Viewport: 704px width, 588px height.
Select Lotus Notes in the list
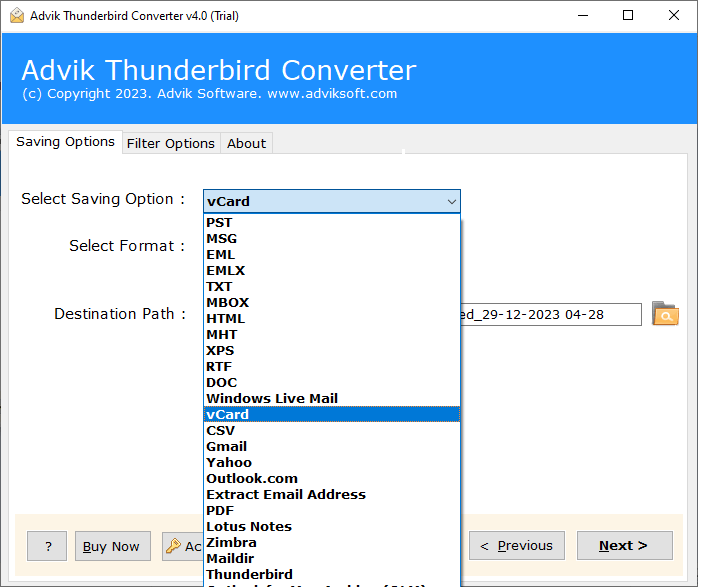(332, 527)
